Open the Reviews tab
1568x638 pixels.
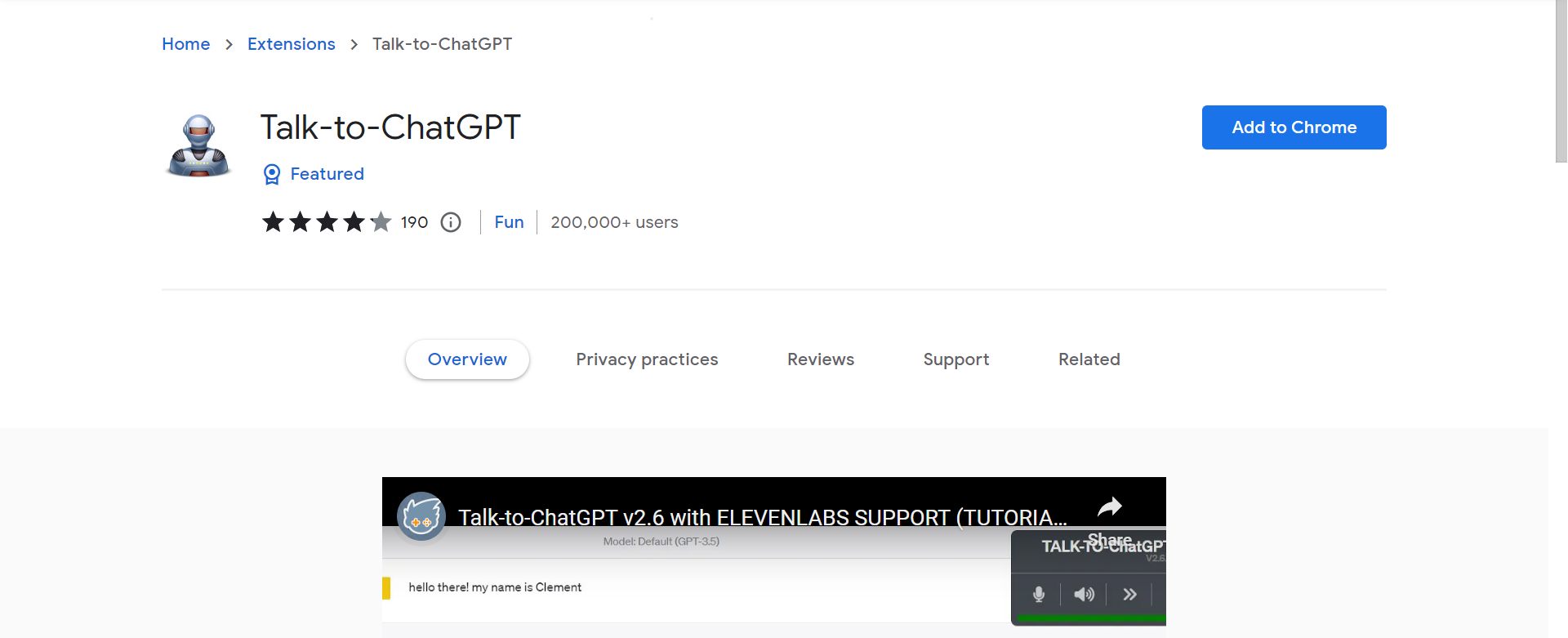821,359
